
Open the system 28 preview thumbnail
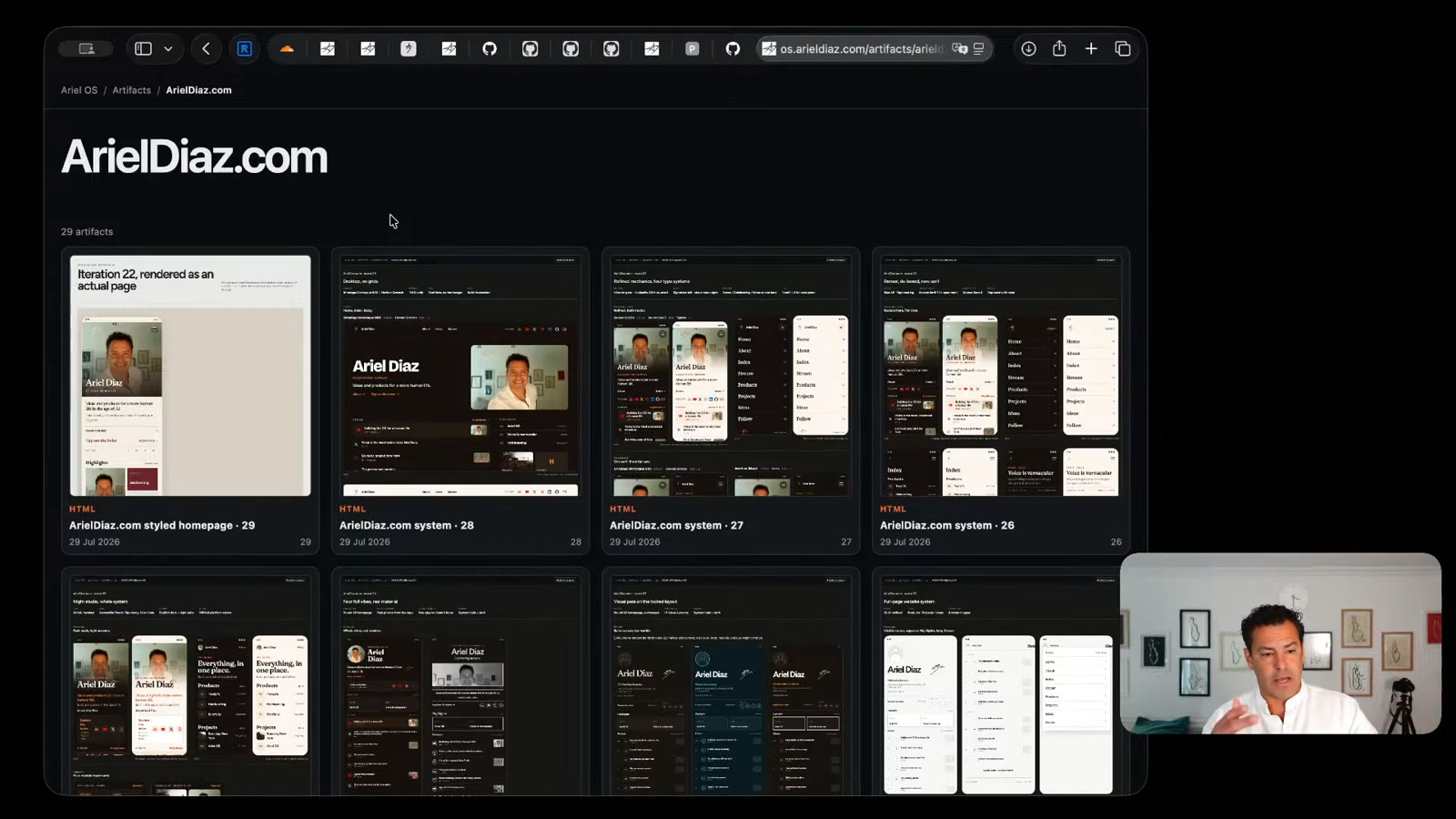(460, 376)
